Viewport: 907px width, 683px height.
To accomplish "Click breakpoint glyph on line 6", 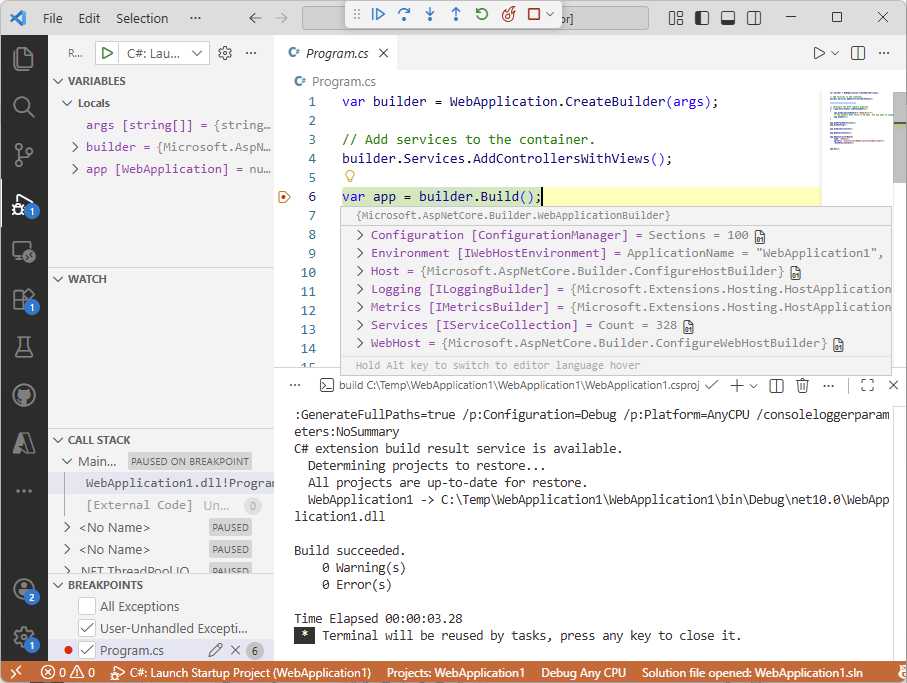I will coord(284,197).
